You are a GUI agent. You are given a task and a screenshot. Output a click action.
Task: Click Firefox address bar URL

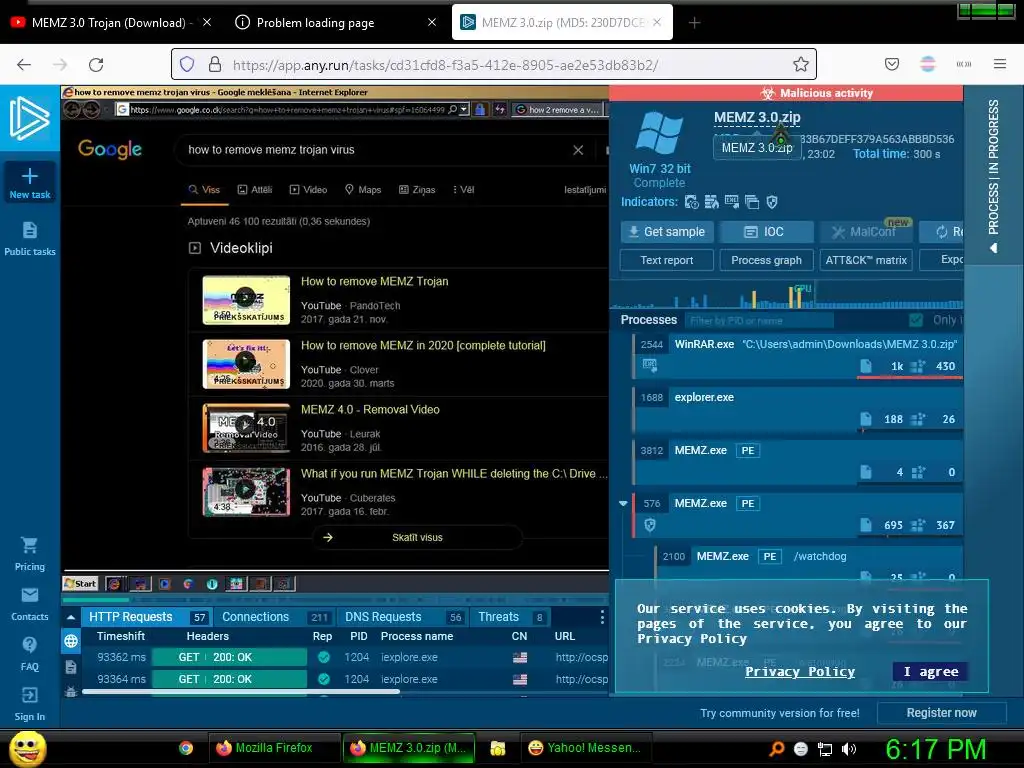pos(445,65)
